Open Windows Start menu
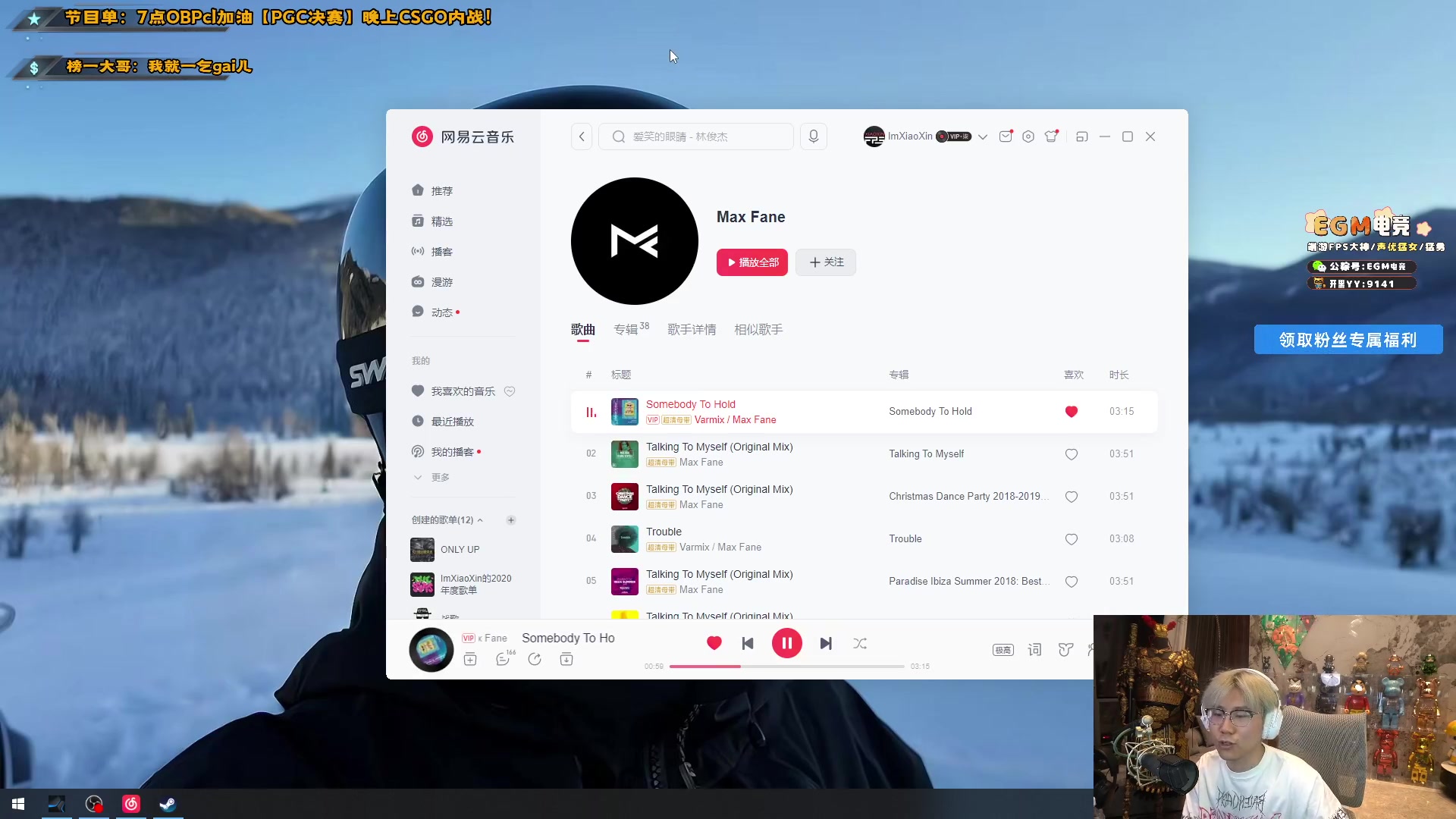Viewport: 1456px width, 819px height. (18, 804)
